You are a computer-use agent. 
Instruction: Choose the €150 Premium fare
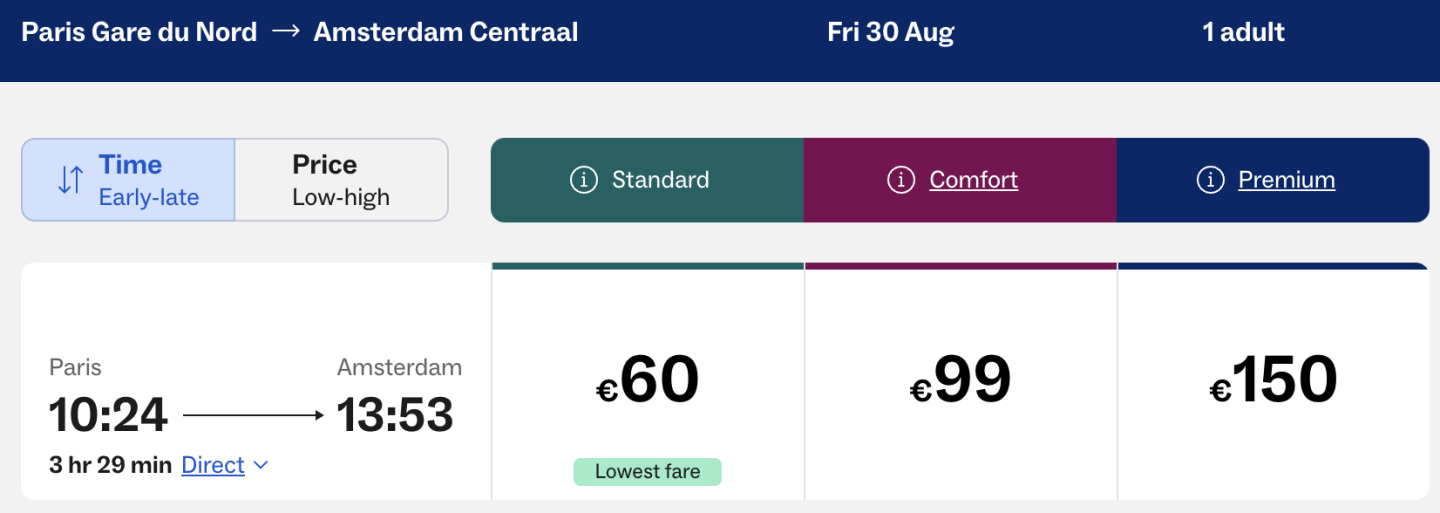coord(1273,381)
